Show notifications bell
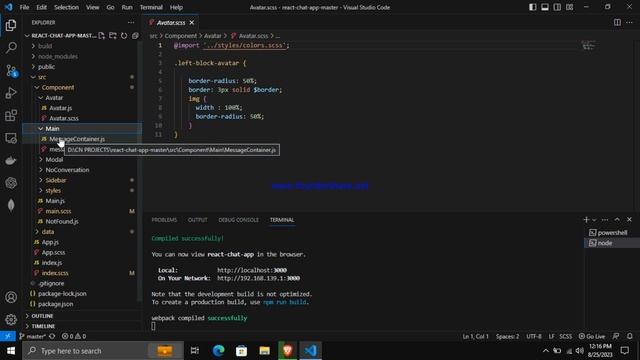This screenshot has width=640, height=360. (629, 336)
